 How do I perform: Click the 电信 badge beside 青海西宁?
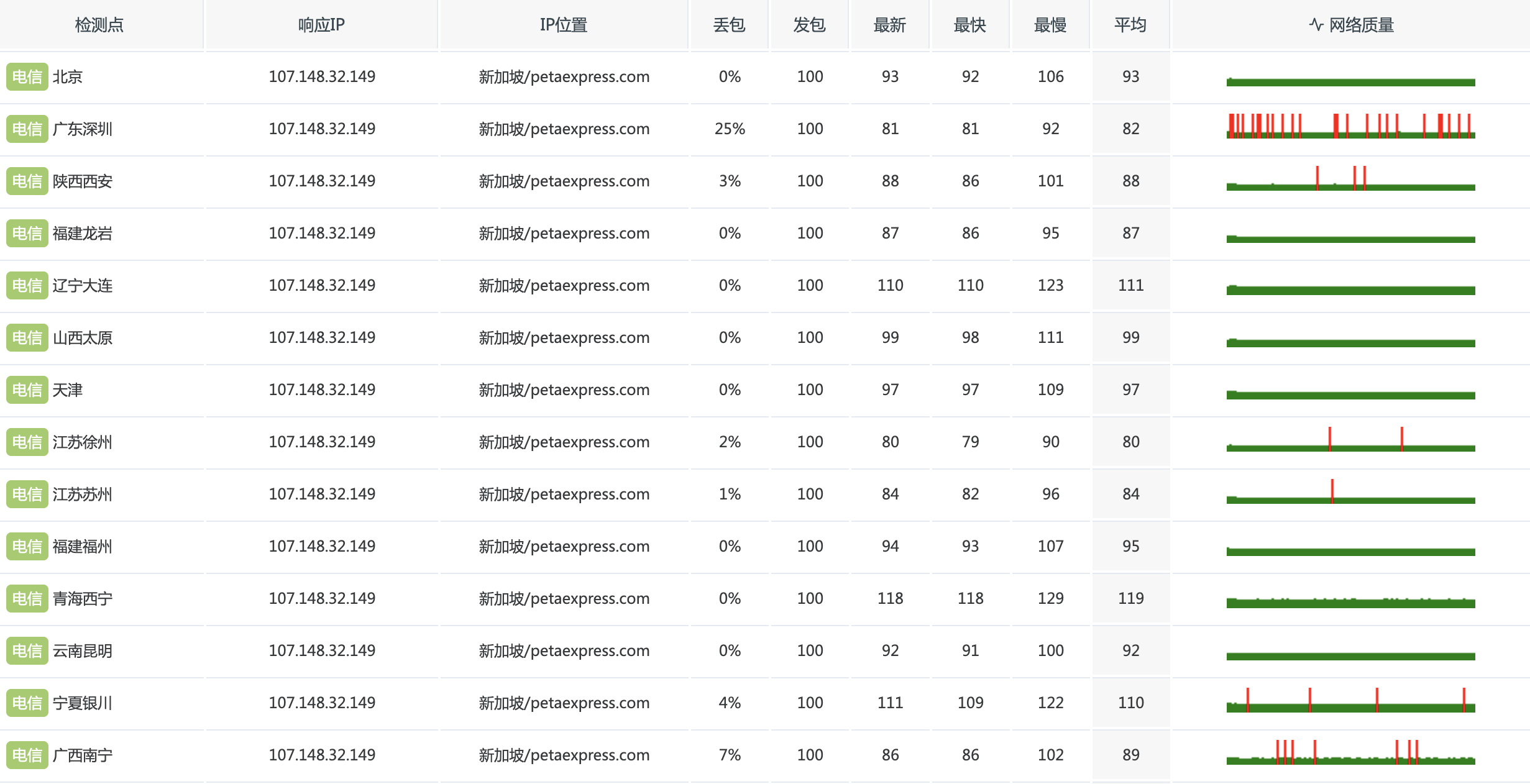pyautogui.click(x=27, y=599)
